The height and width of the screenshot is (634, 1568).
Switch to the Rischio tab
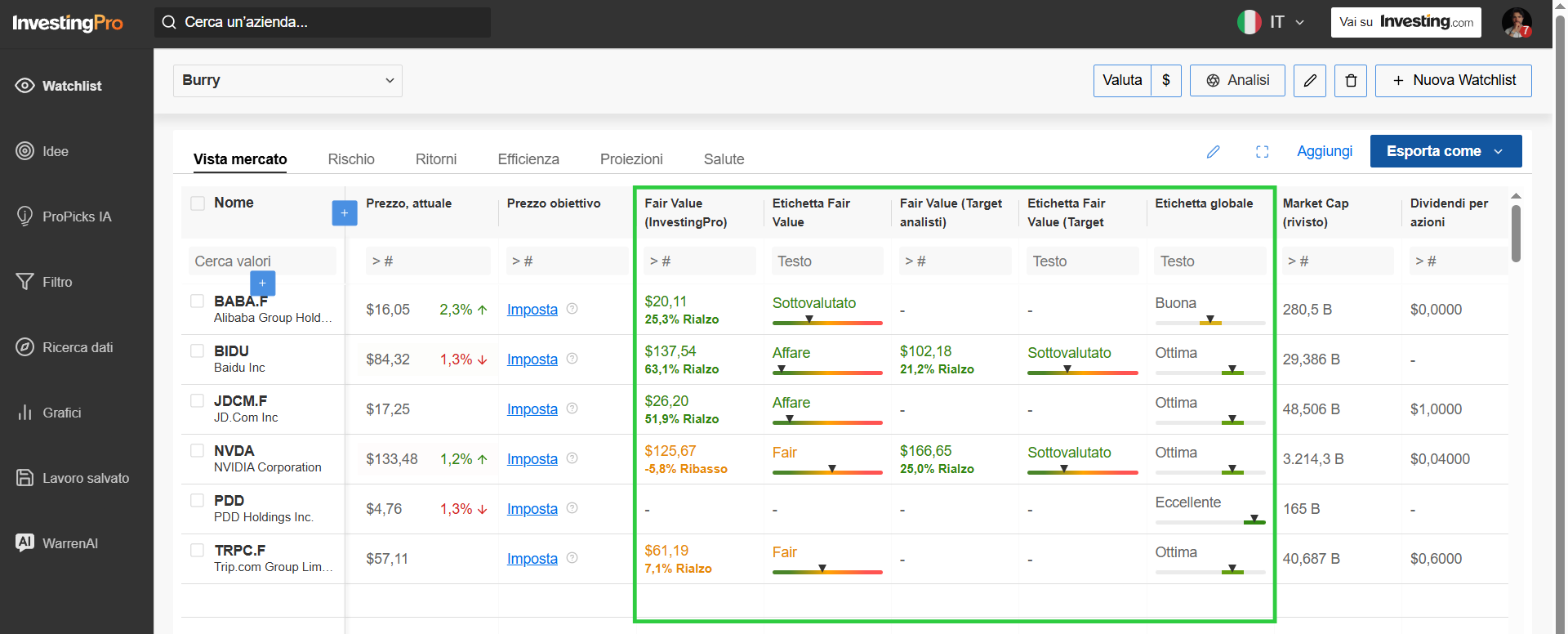[x=351, y=159]
